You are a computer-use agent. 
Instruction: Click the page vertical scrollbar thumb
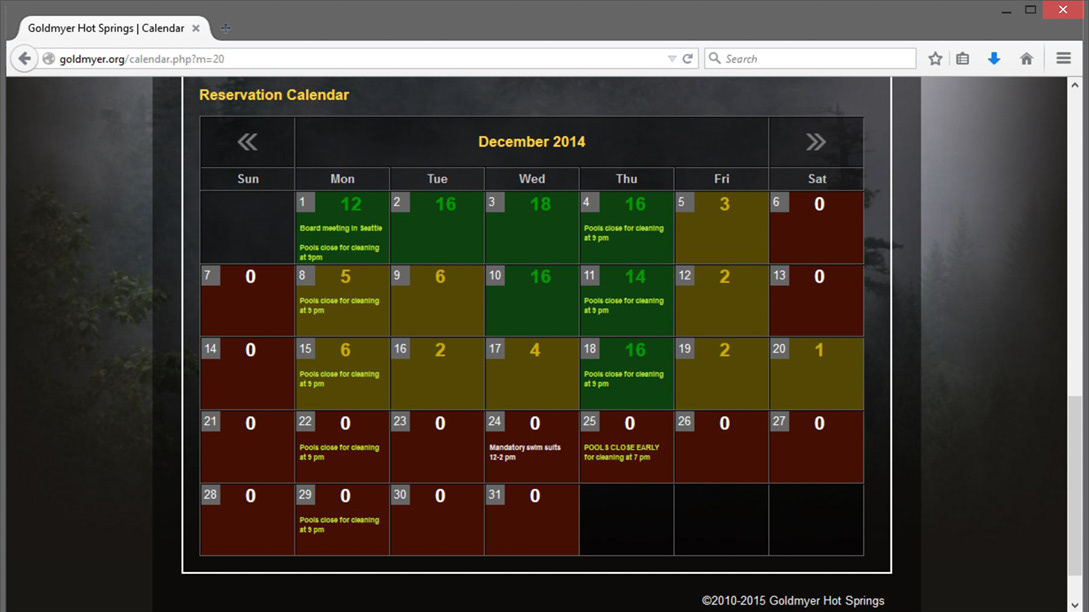click(x=1075, y=486)
